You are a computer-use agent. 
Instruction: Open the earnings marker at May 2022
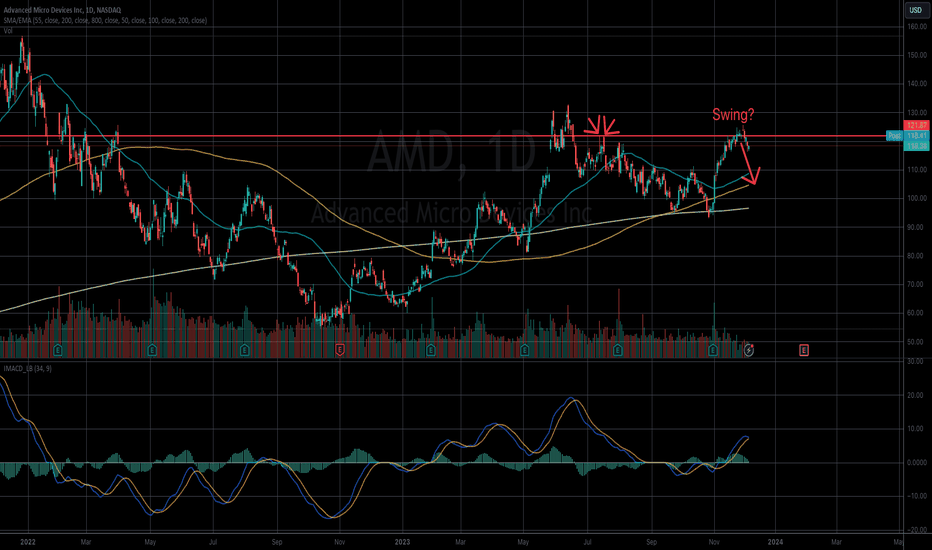pyautogui.click(x=152, y=350)
